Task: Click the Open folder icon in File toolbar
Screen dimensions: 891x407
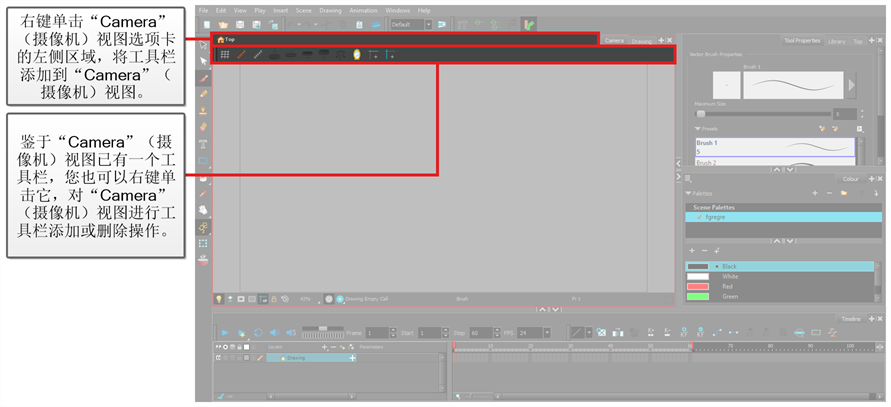Action: 223,23
